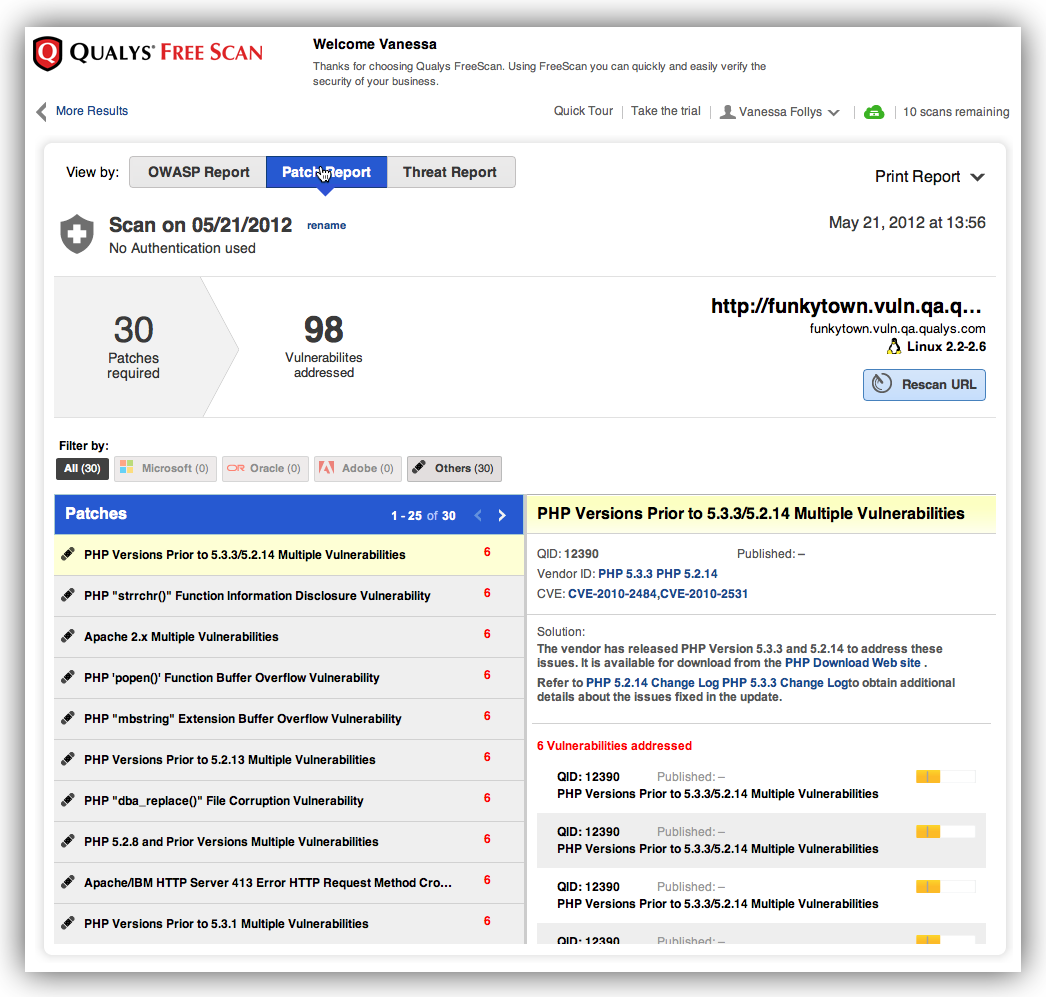Click patch icon of Apache 2.x row
The height and width of the screenshot is (997, 1046).
tap(68, 636)
